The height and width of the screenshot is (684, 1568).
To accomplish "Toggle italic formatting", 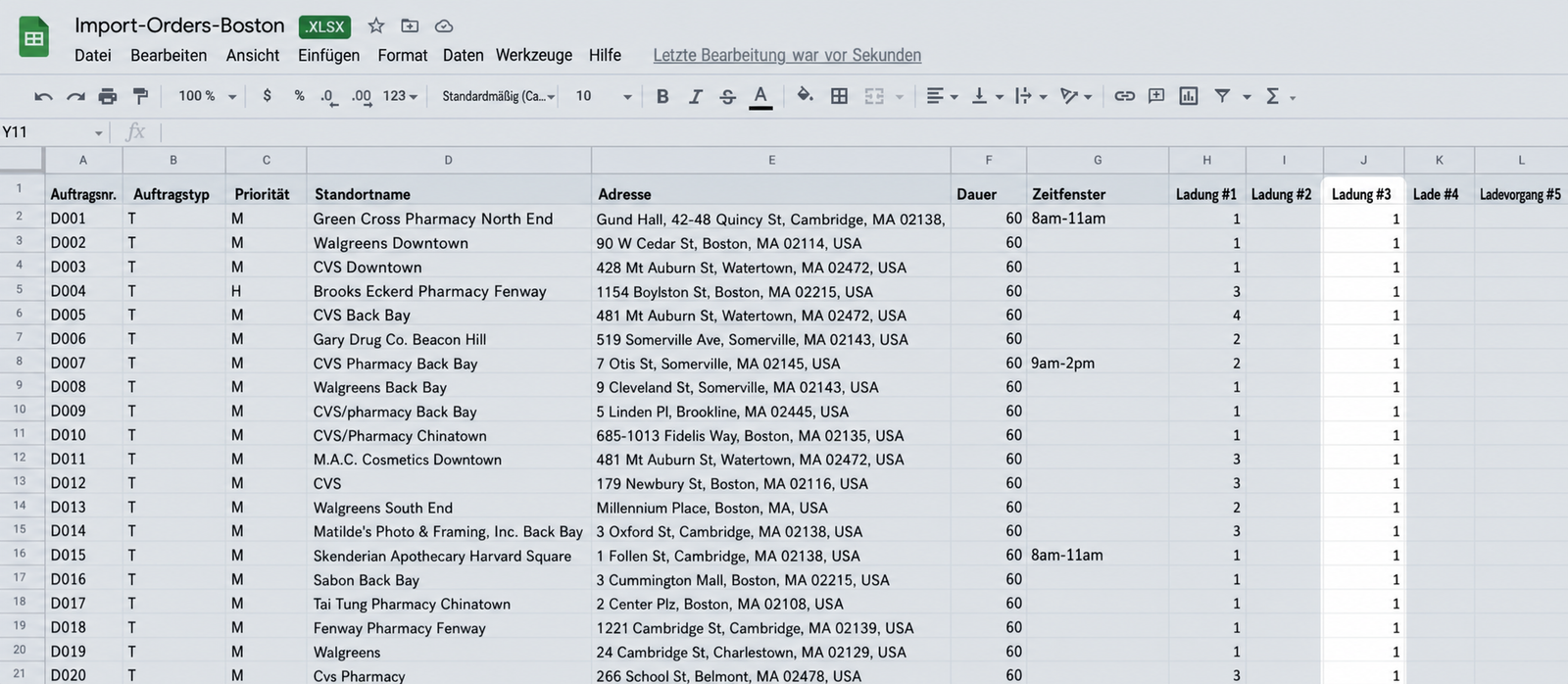I will click(695, 96).
